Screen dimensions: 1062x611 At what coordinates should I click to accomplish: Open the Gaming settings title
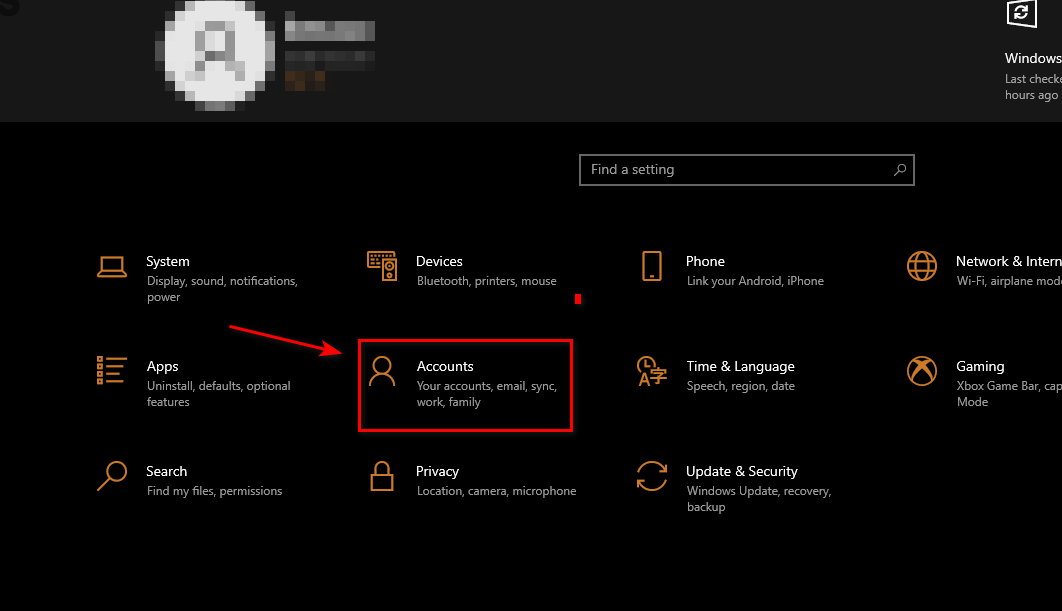coord(980,366)
